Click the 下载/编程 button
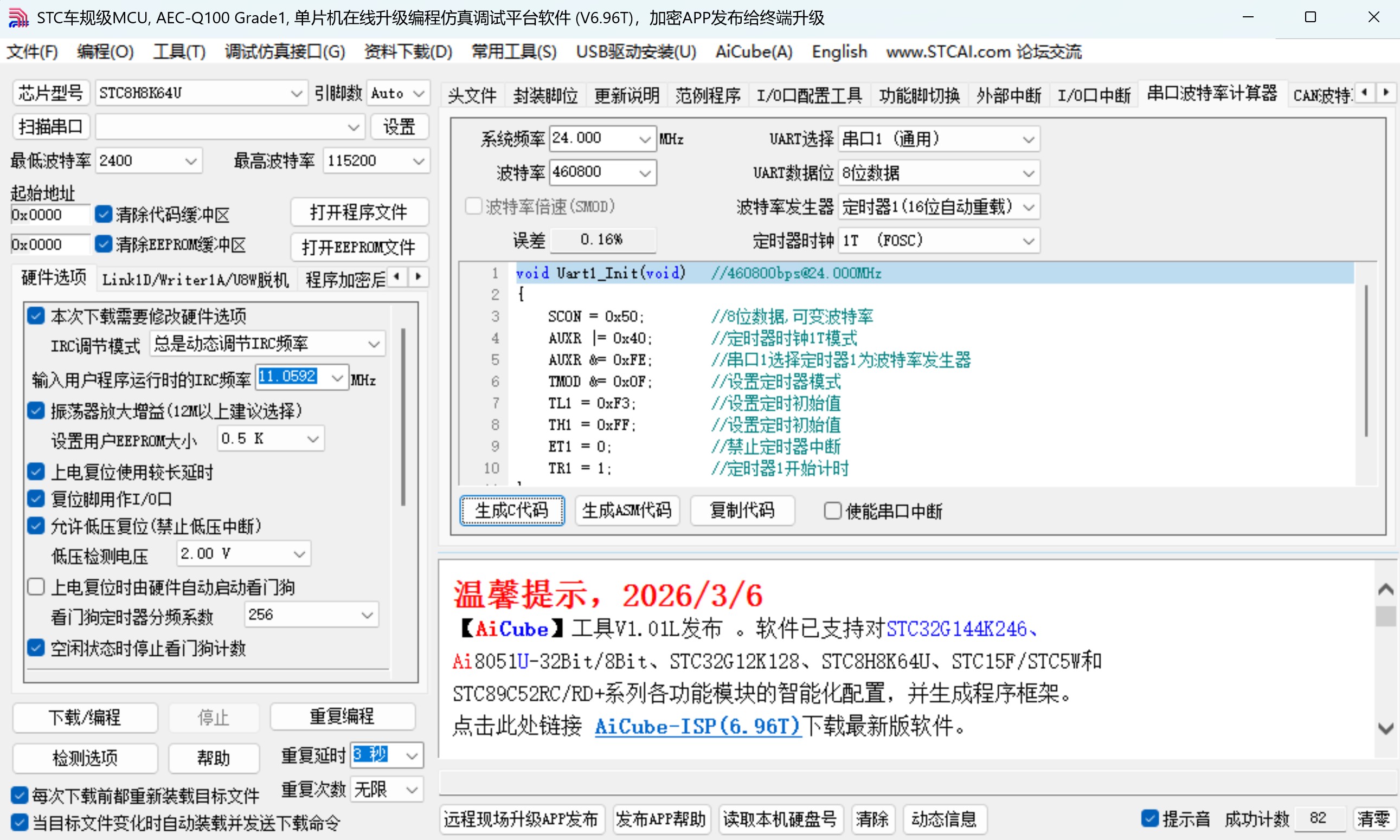The width and height of the screenshot is (1400, 840). point(85,717)
